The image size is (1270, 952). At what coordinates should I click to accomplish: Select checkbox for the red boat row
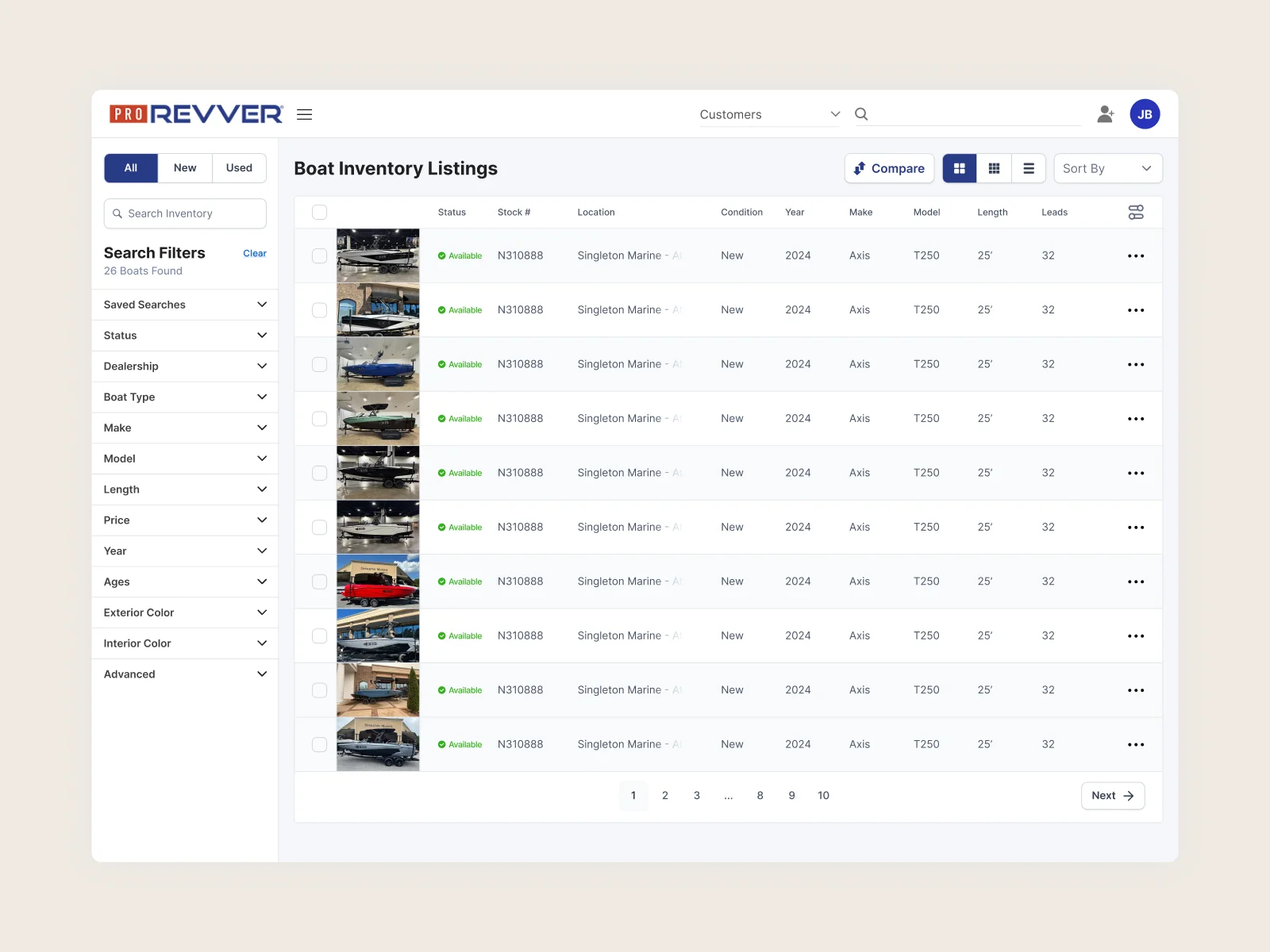click(x=319, y=582)
